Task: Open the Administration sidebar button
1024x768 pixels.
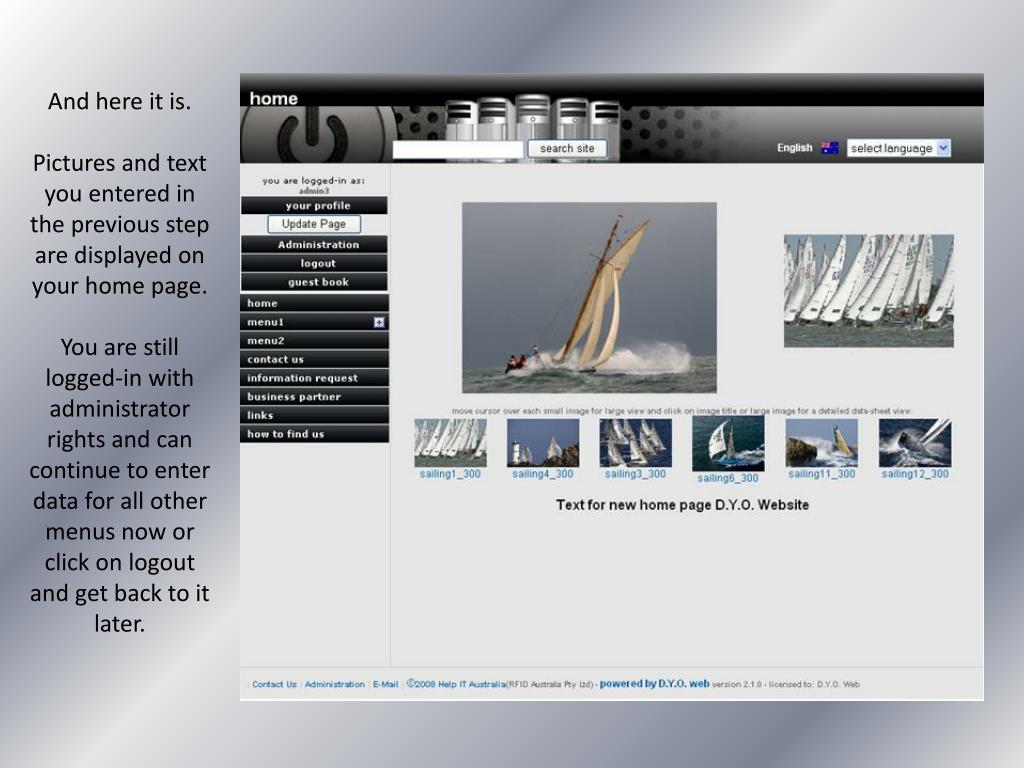Action: [314, 244]
